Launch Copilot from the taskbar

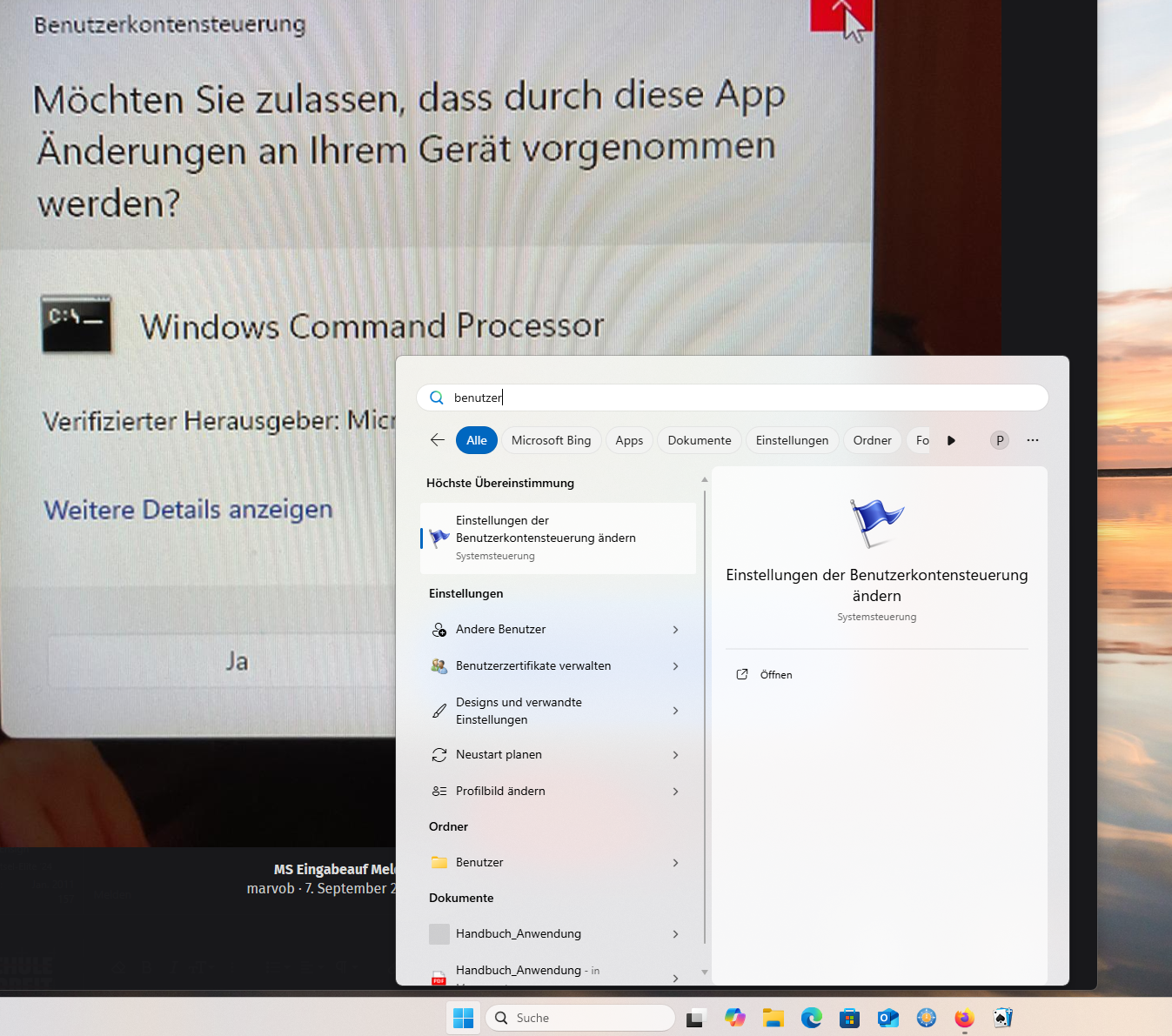(735, 1018)
